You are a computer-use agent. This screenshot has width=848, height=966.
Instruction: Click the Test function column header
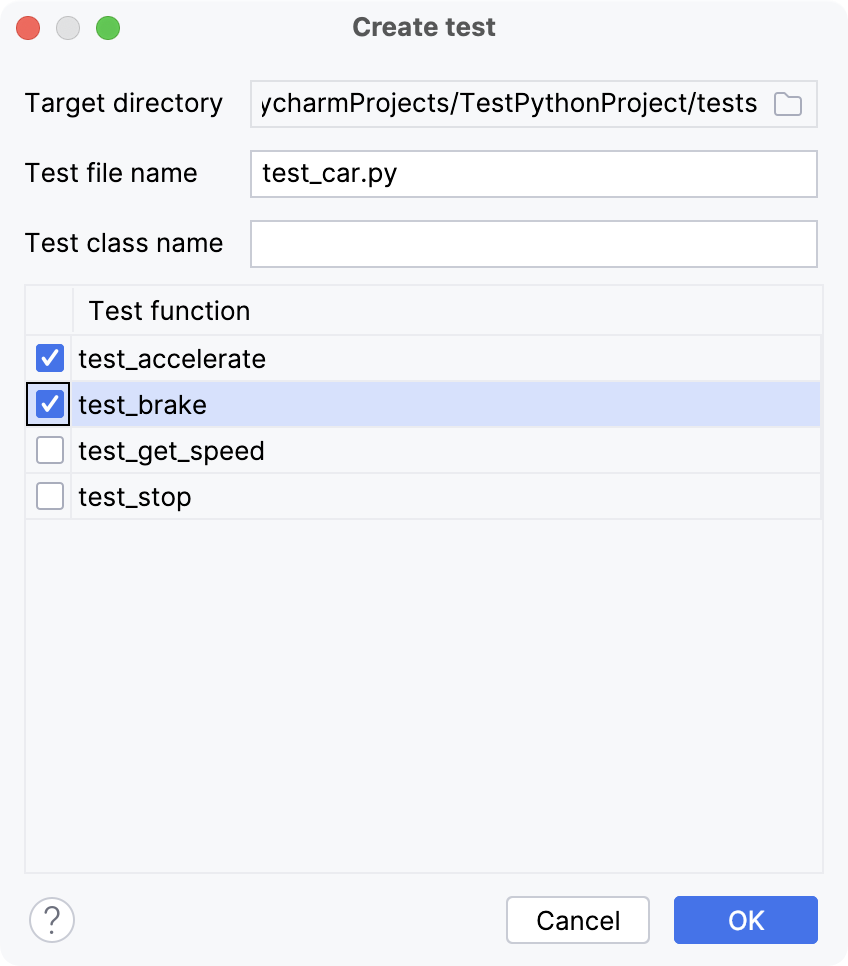[169, 311]
